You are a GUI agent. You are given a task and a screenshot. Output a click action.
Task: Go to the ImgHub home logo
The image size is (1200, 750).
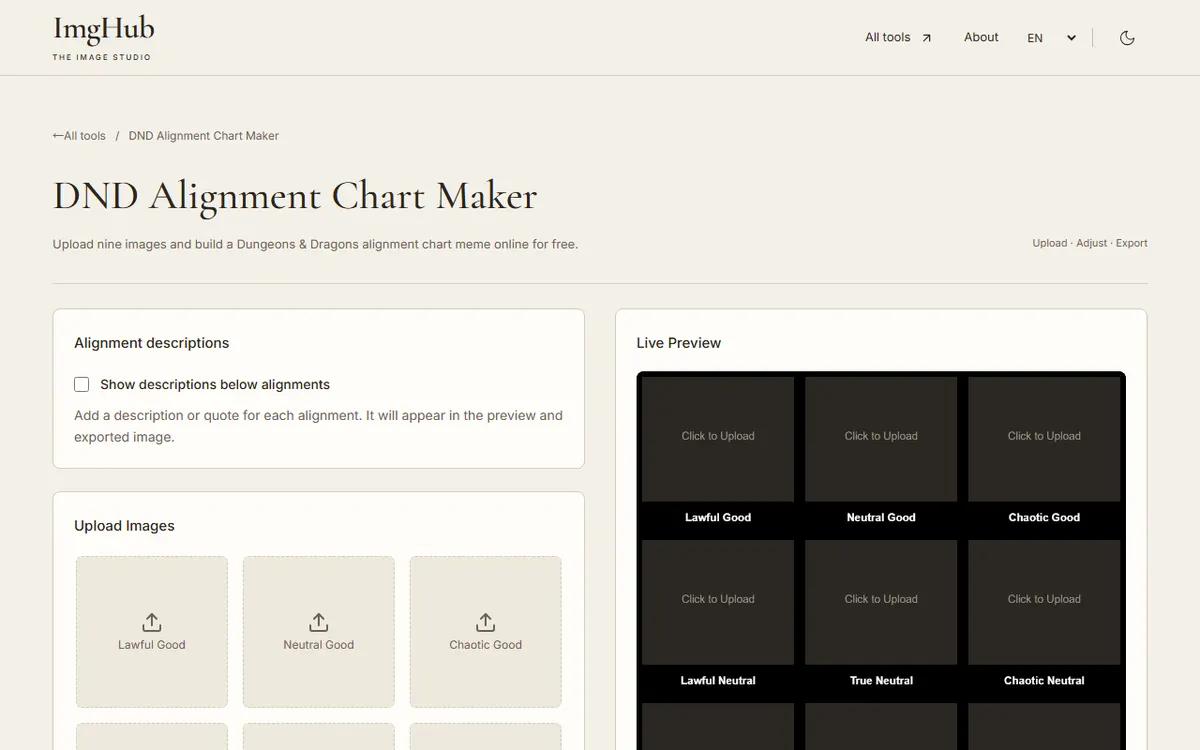(x=103, y=38)
